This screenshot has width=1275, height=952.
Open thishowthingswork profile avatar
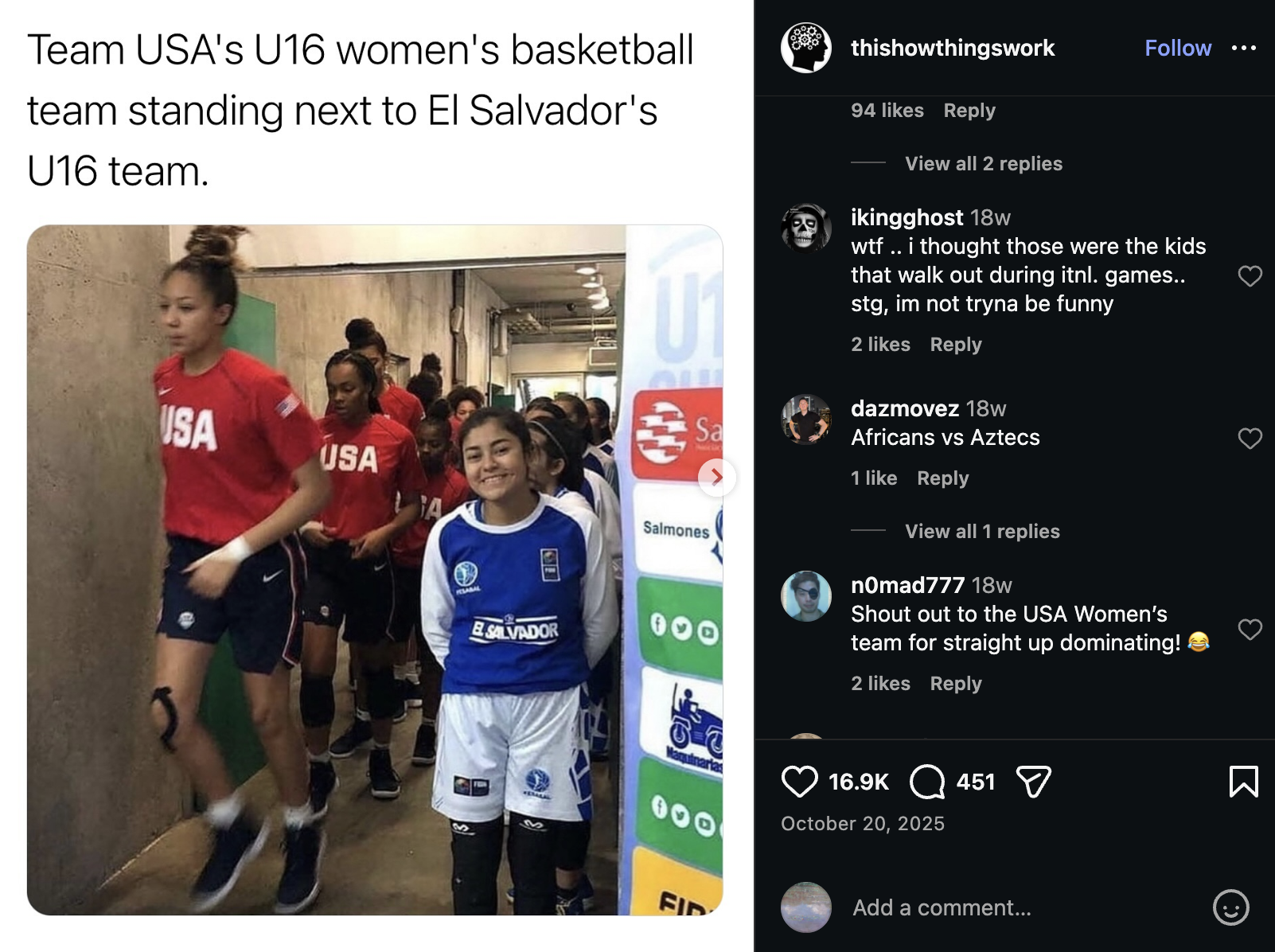[806, 48]
